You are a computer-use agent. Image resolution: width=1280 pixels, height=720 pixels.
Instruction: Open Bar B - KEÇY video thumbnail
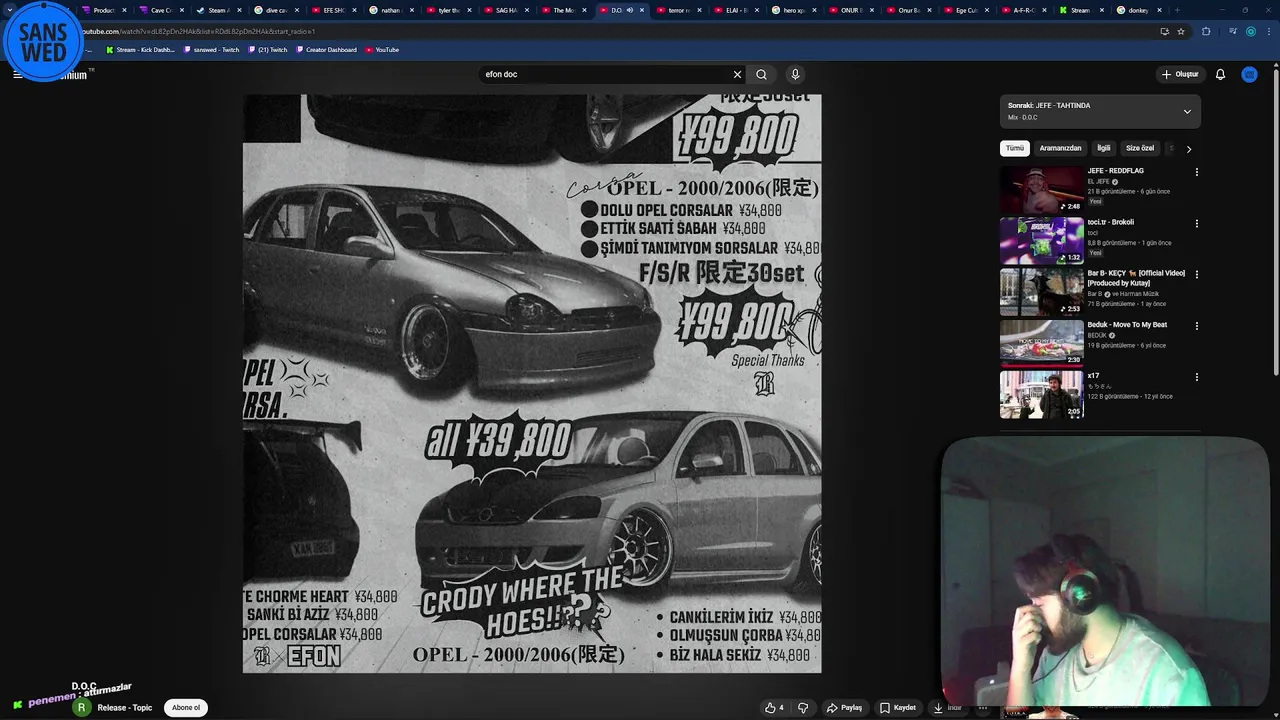(x=1042, y=291)
